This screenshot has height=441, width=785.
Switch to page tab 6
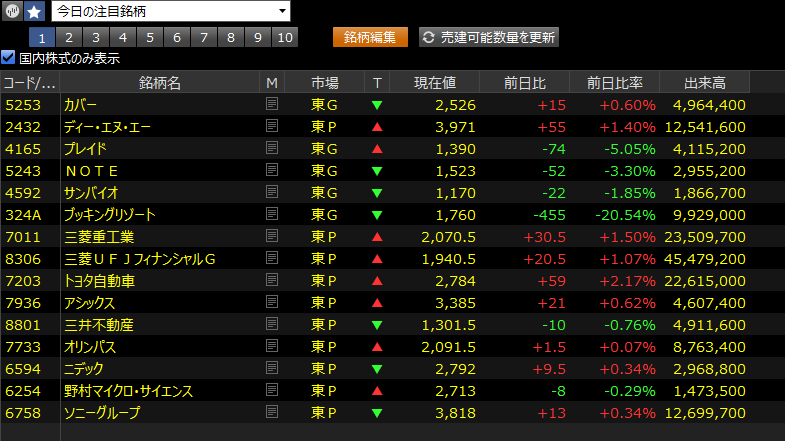177,38
